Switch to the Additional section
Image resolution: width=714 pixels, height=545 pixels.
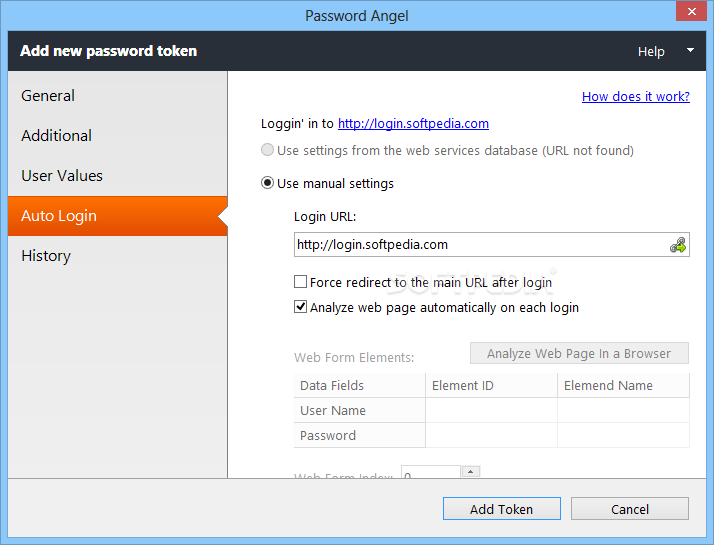pyautogui.click(x=117, y=136)
